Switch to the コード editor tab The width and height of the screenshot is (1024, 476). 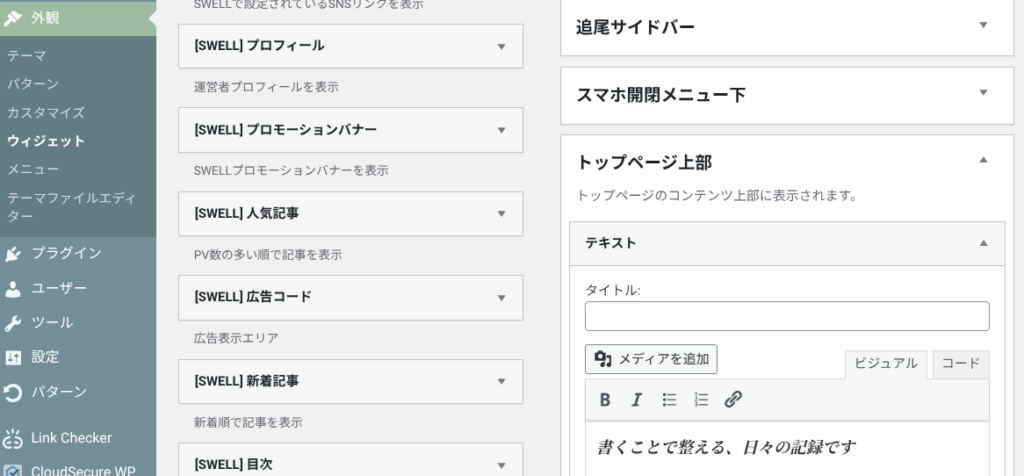pyautogui.click(x=961, y=364)
